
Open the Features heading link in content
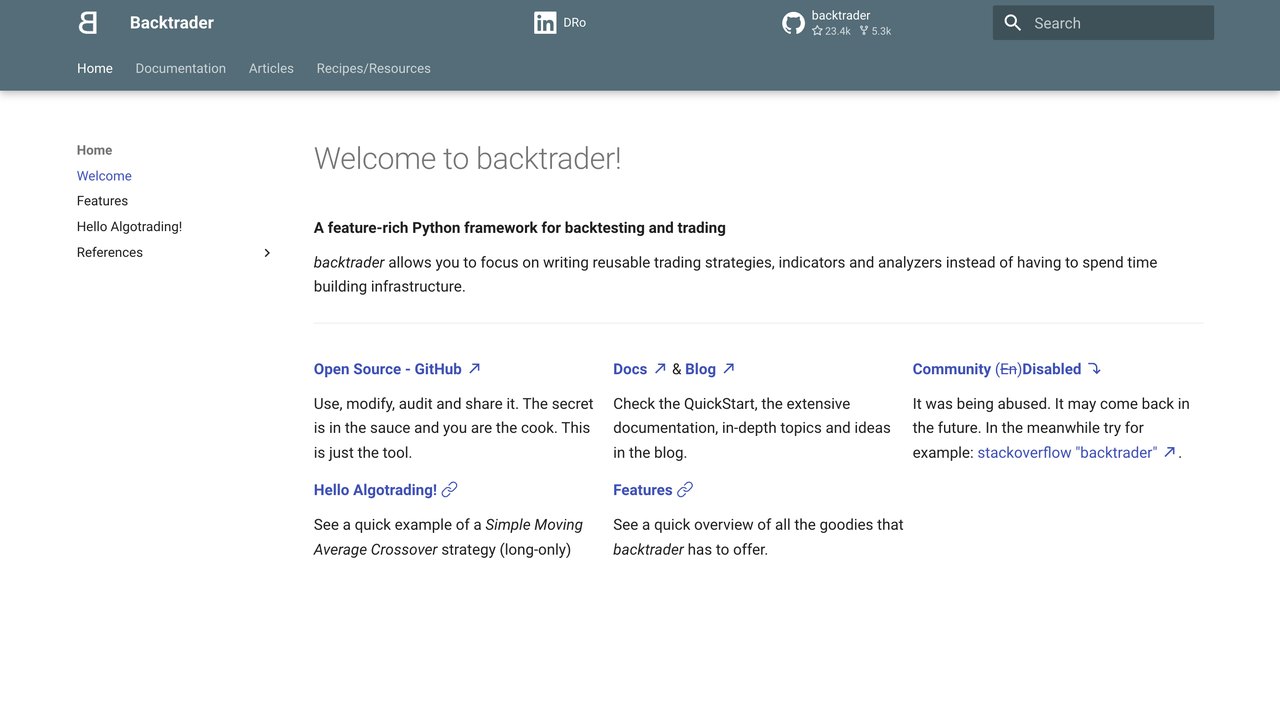click(642, 490)
